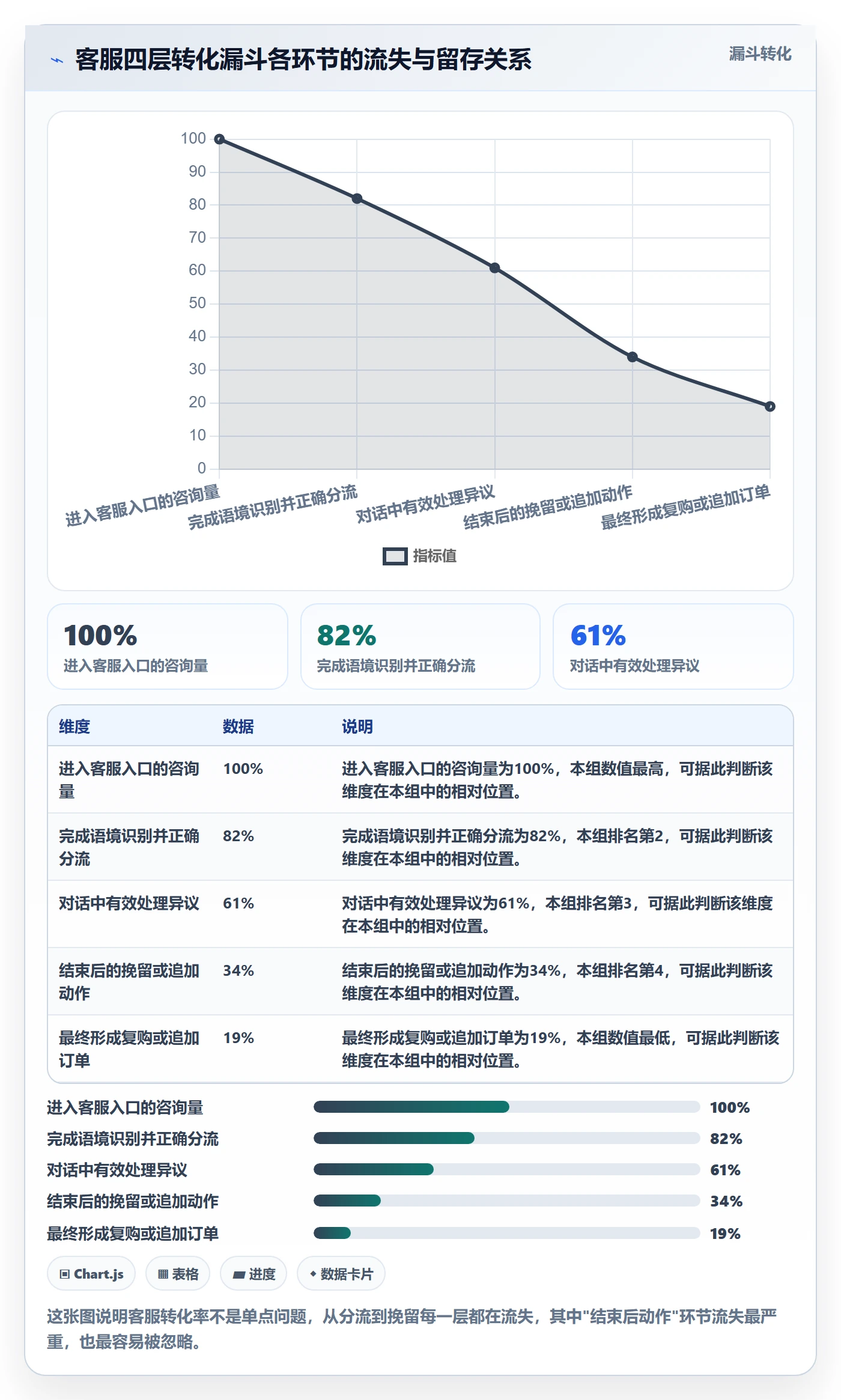Click the 最终形成复购或追加订单 progress bar
The image size is (841, 1400).
pyautogui.click(x=507, y=1233)
